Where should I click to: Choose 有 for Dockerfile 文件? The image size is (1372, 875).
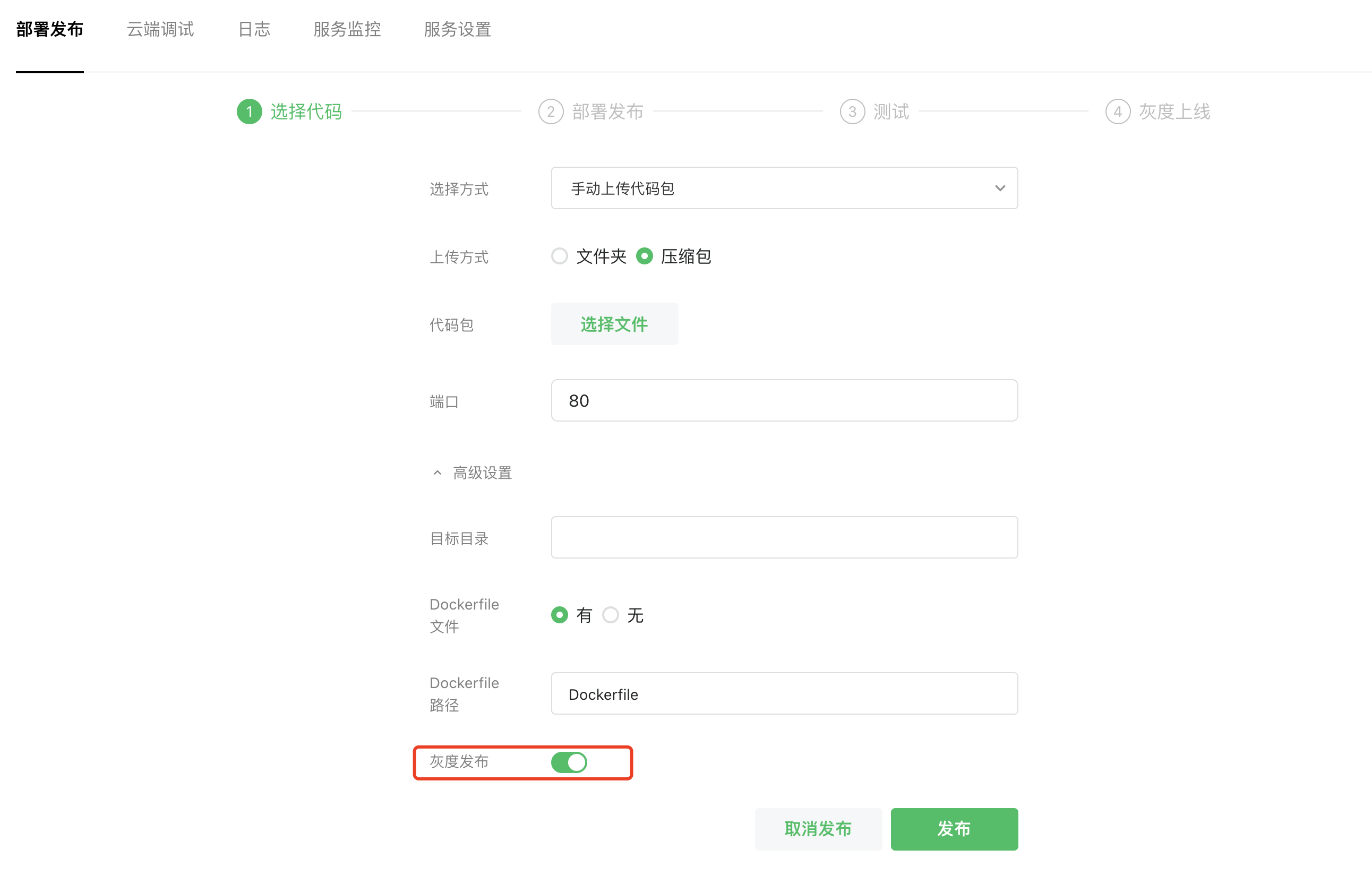tap(560, 615)
